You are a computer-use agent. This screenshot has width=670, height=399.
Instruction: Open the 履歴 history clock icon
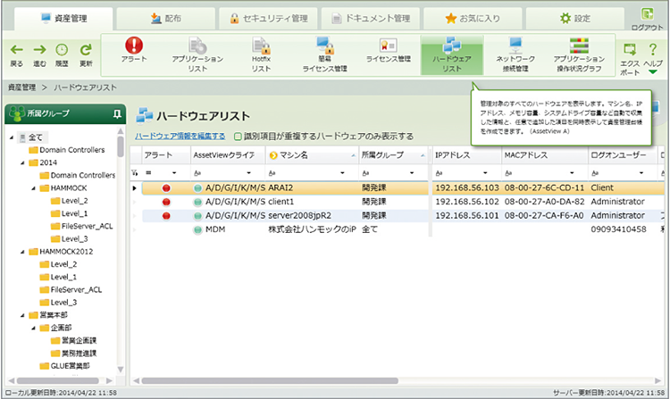[62, 50]
